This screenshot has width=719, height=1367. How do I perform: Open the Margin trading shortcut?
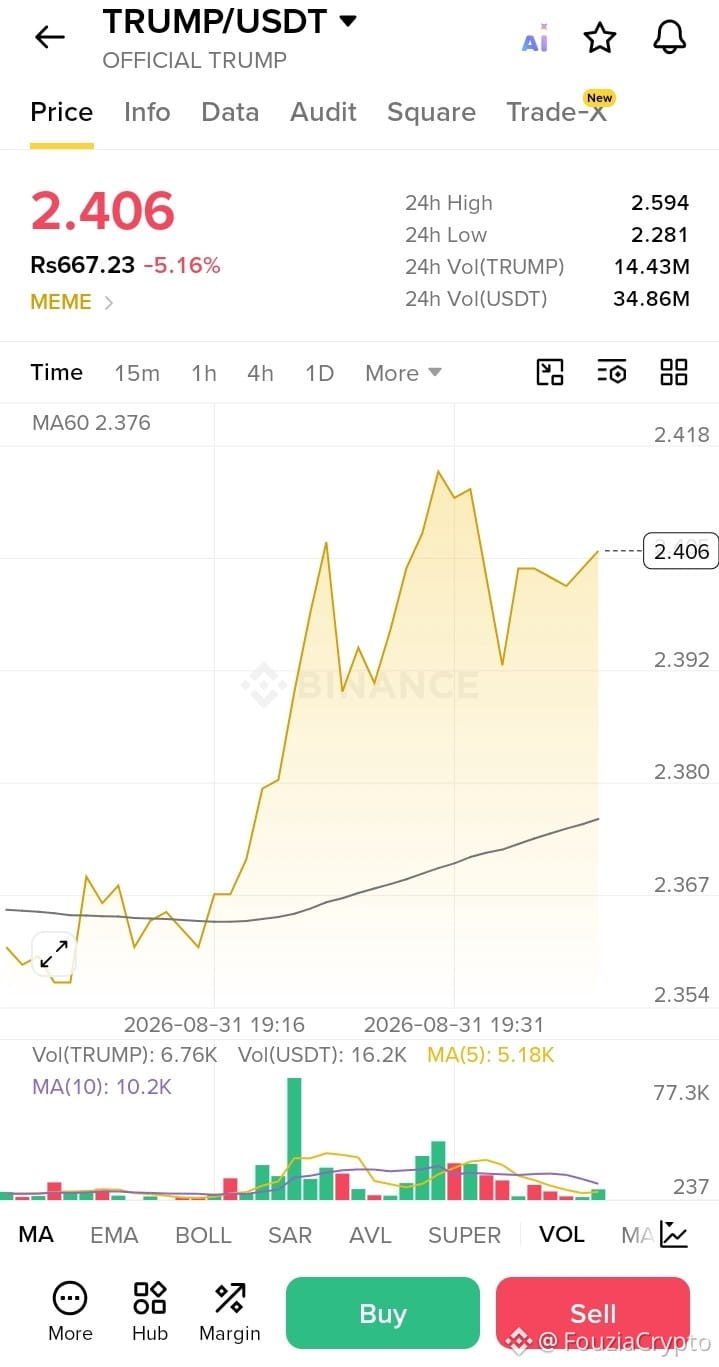click(x=230, y=1312)
